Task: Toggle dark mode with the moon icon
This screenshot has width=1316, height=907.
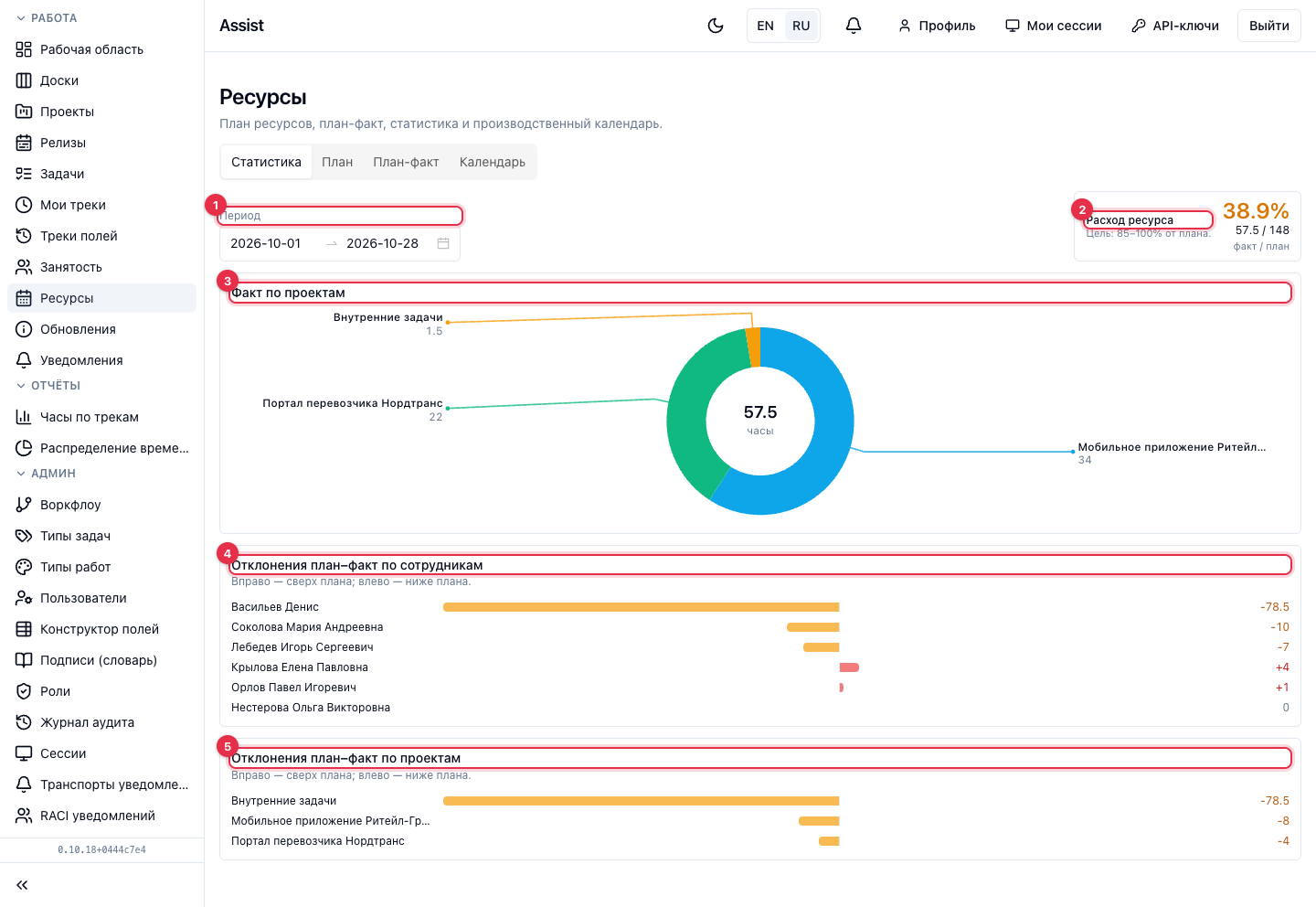Action: tap(716, 26)
